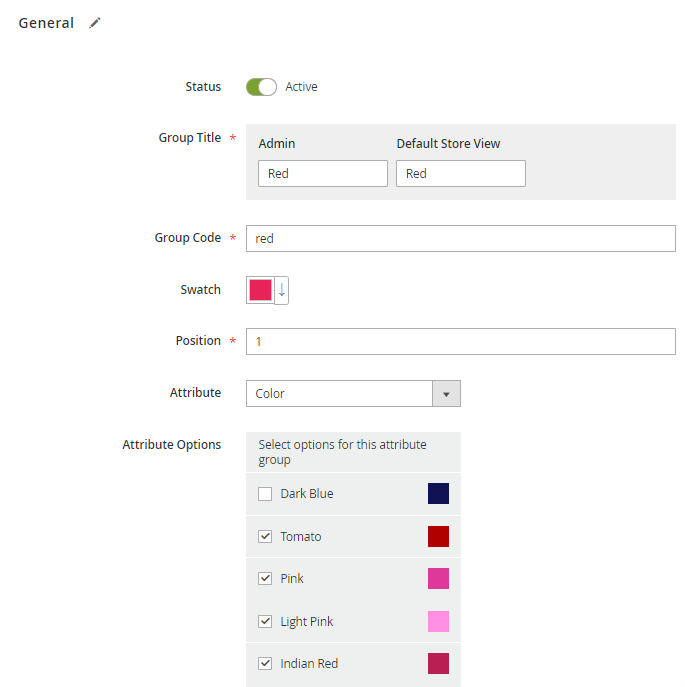Click the Position input field
This screenshot has height=687, width=685.
point(460,342)
